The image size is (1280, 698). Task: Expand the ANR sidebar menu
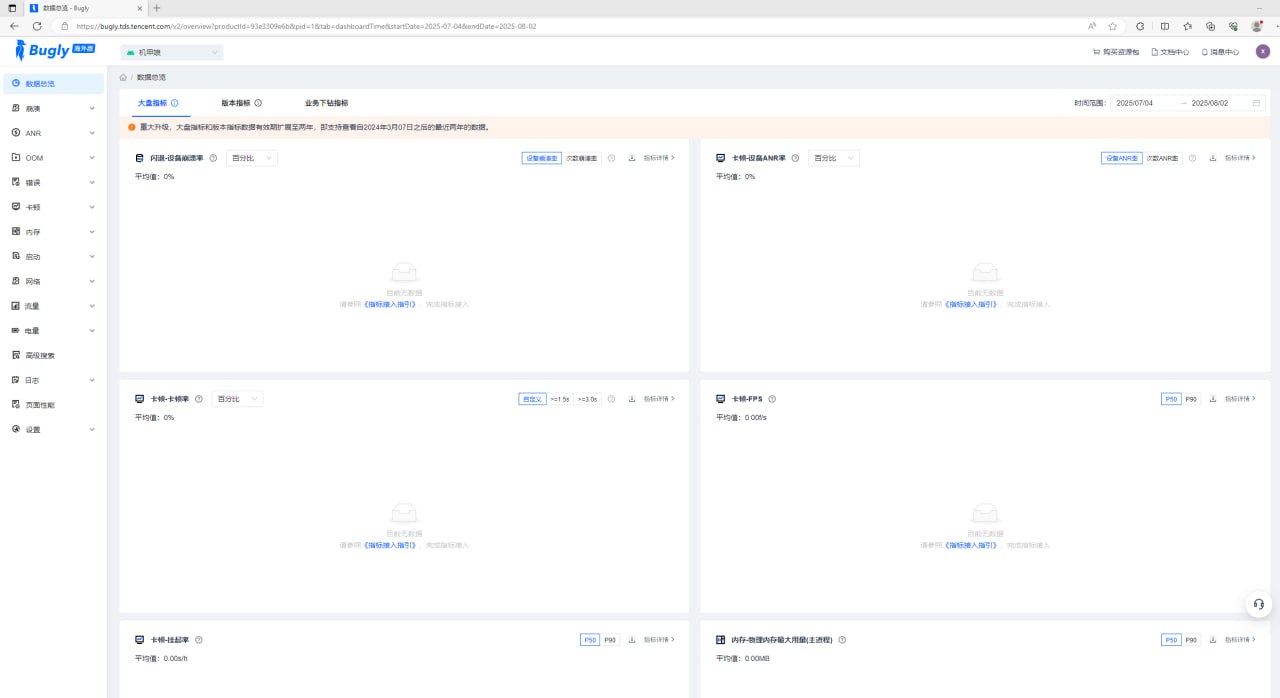54,133
